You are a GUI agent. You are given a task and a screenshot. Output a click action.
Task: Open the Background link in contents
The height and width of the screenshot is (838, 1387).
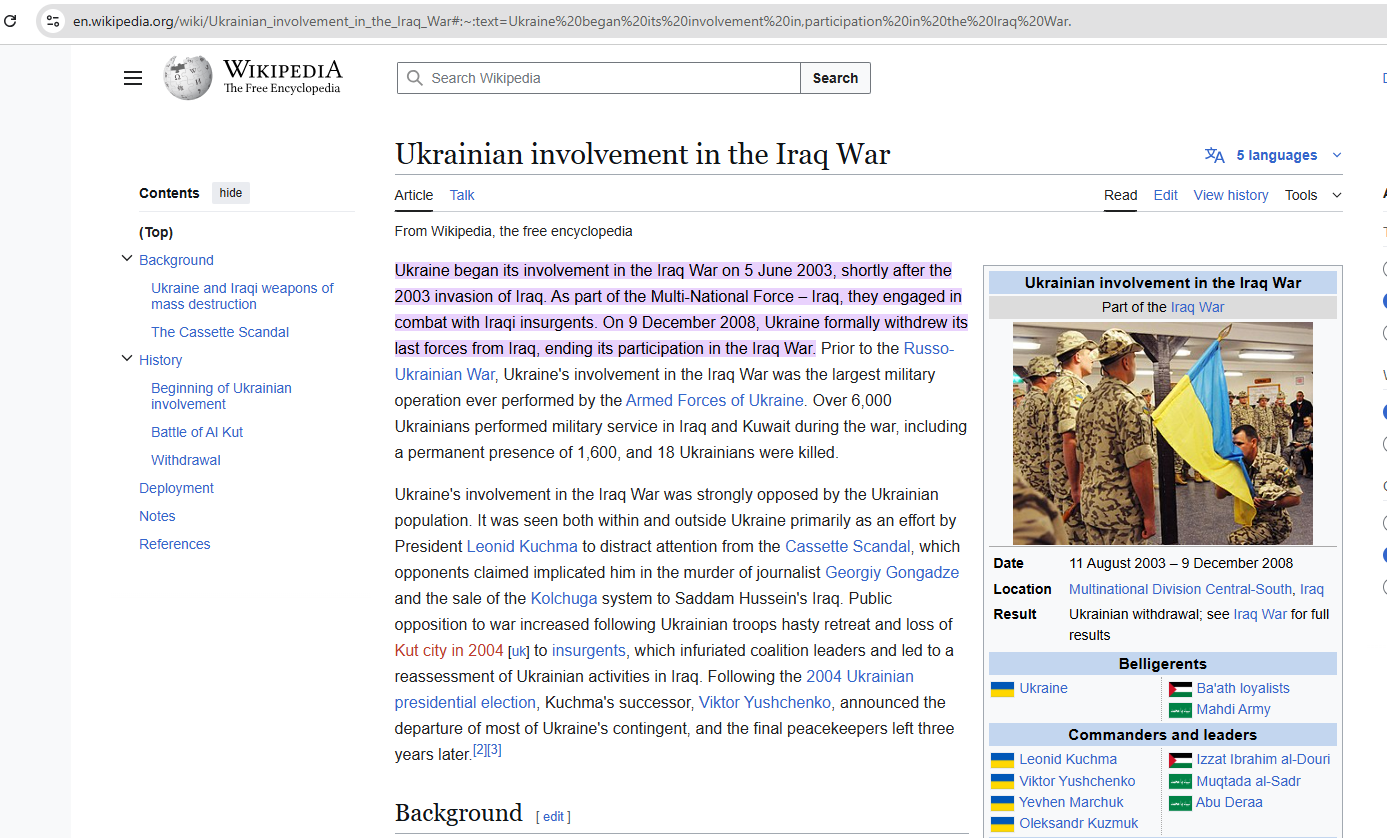pos(176,260)
